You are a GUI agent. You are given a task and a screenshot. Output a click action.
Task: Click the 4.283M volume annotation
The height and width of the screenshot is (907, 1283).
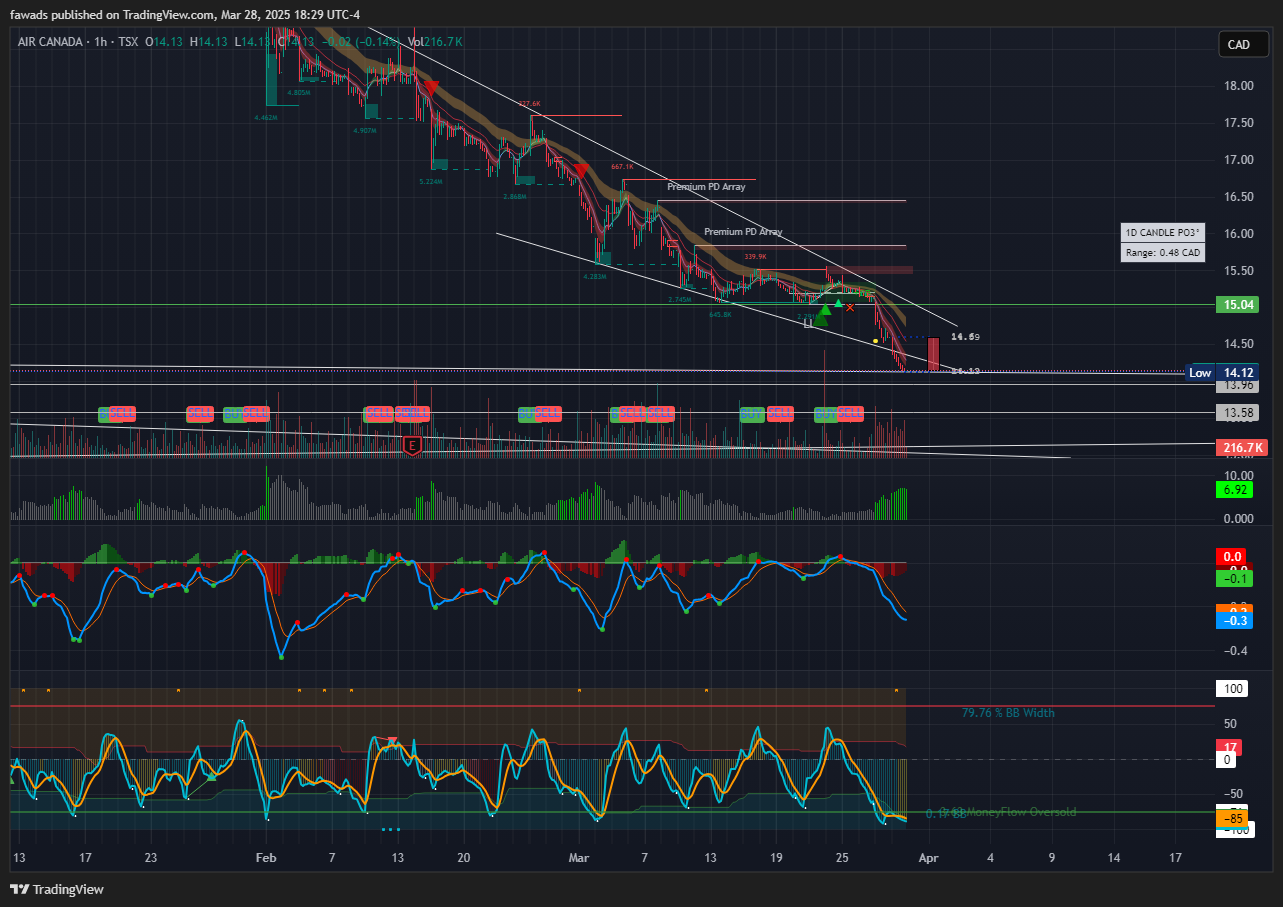point(596,276)
